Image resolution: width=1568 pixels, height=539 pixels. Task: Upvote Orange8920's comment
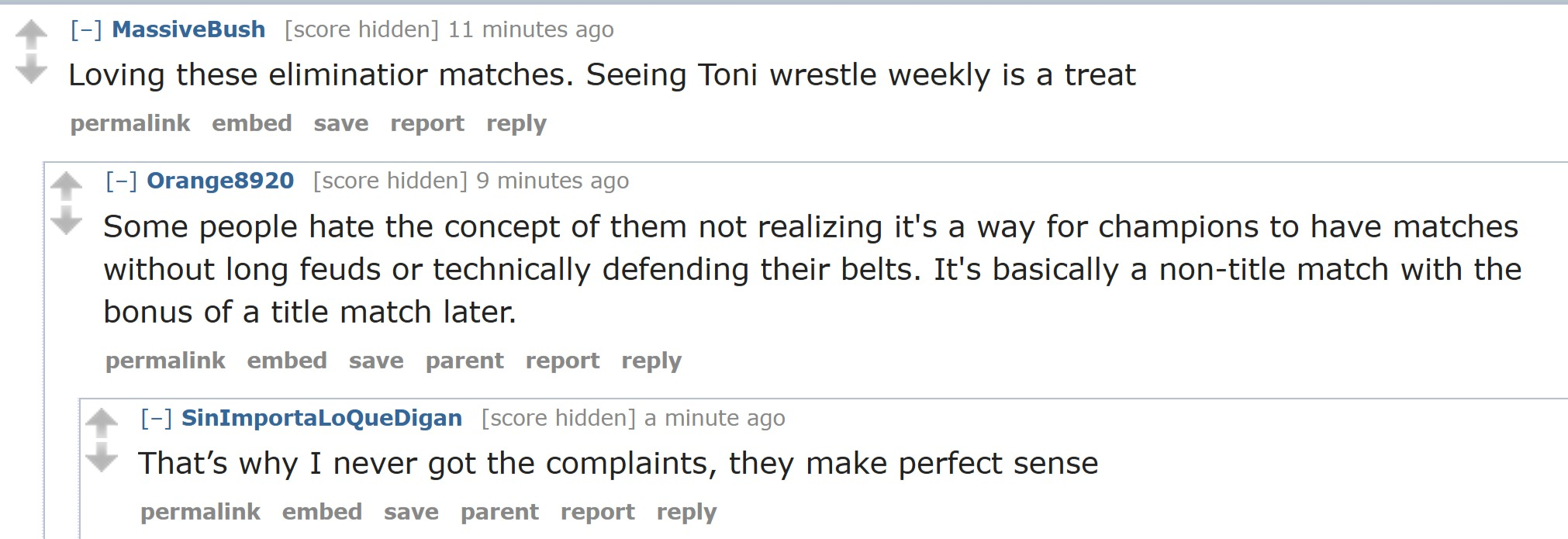point(66,185)
